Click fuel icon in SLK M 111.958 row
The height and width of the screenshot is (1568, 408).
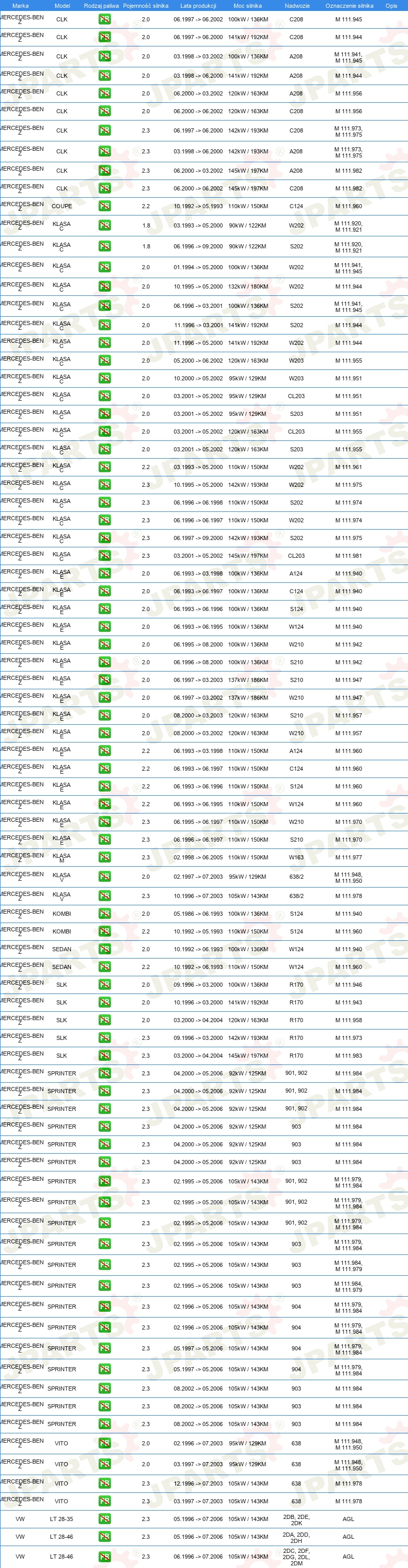coord(105,1020)
